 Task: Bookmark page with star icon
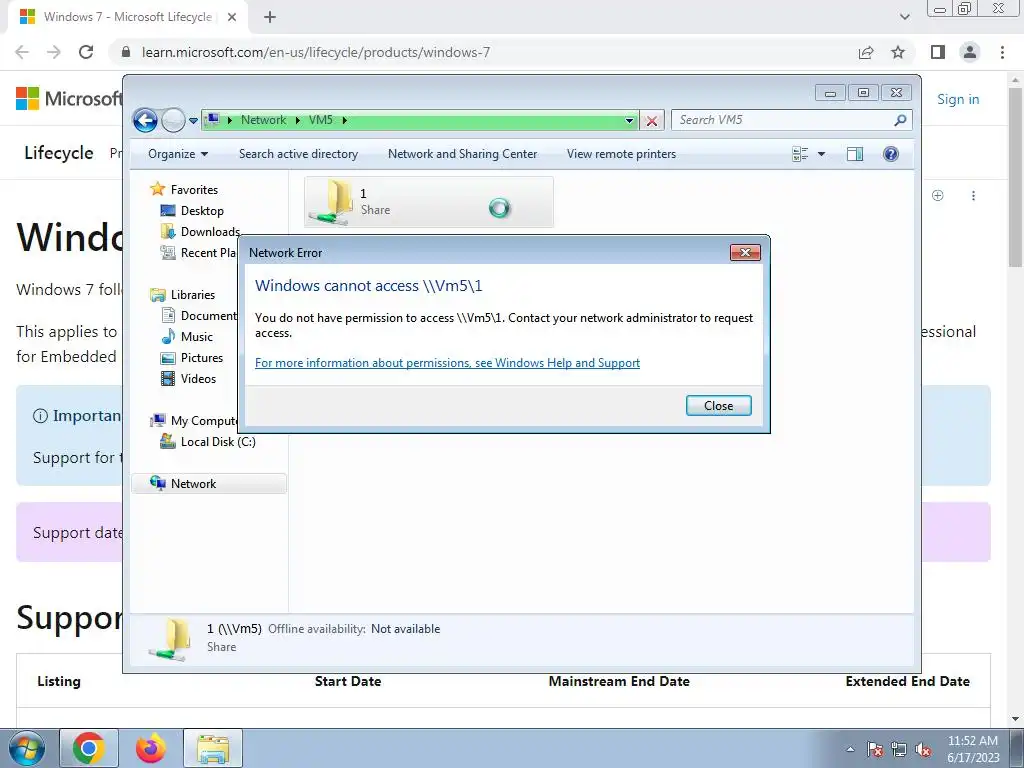coord(898,52)
